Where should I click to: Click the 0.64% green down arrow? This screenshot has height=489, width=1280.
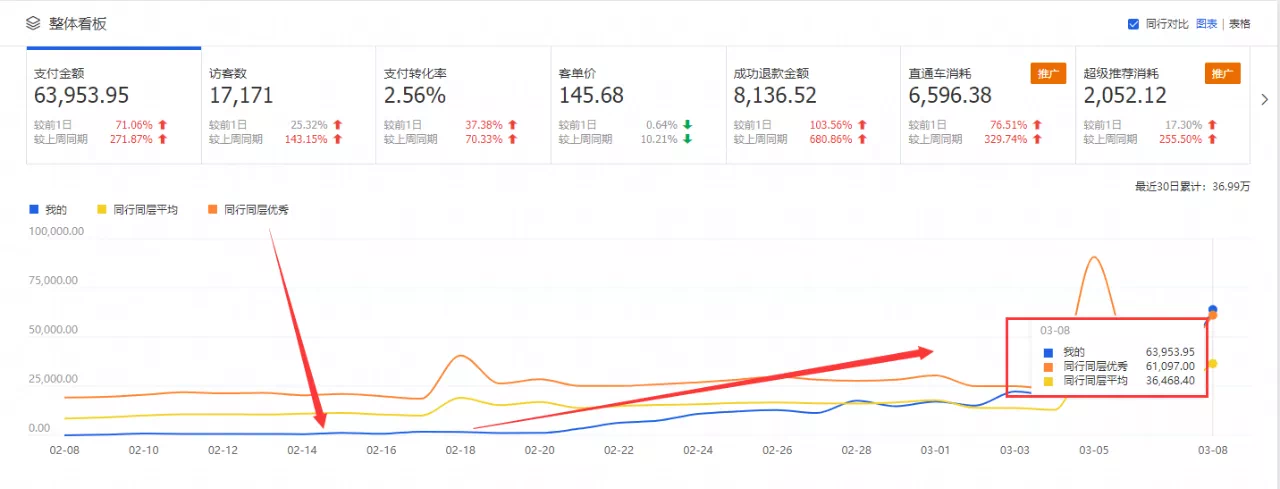point(687,125)
